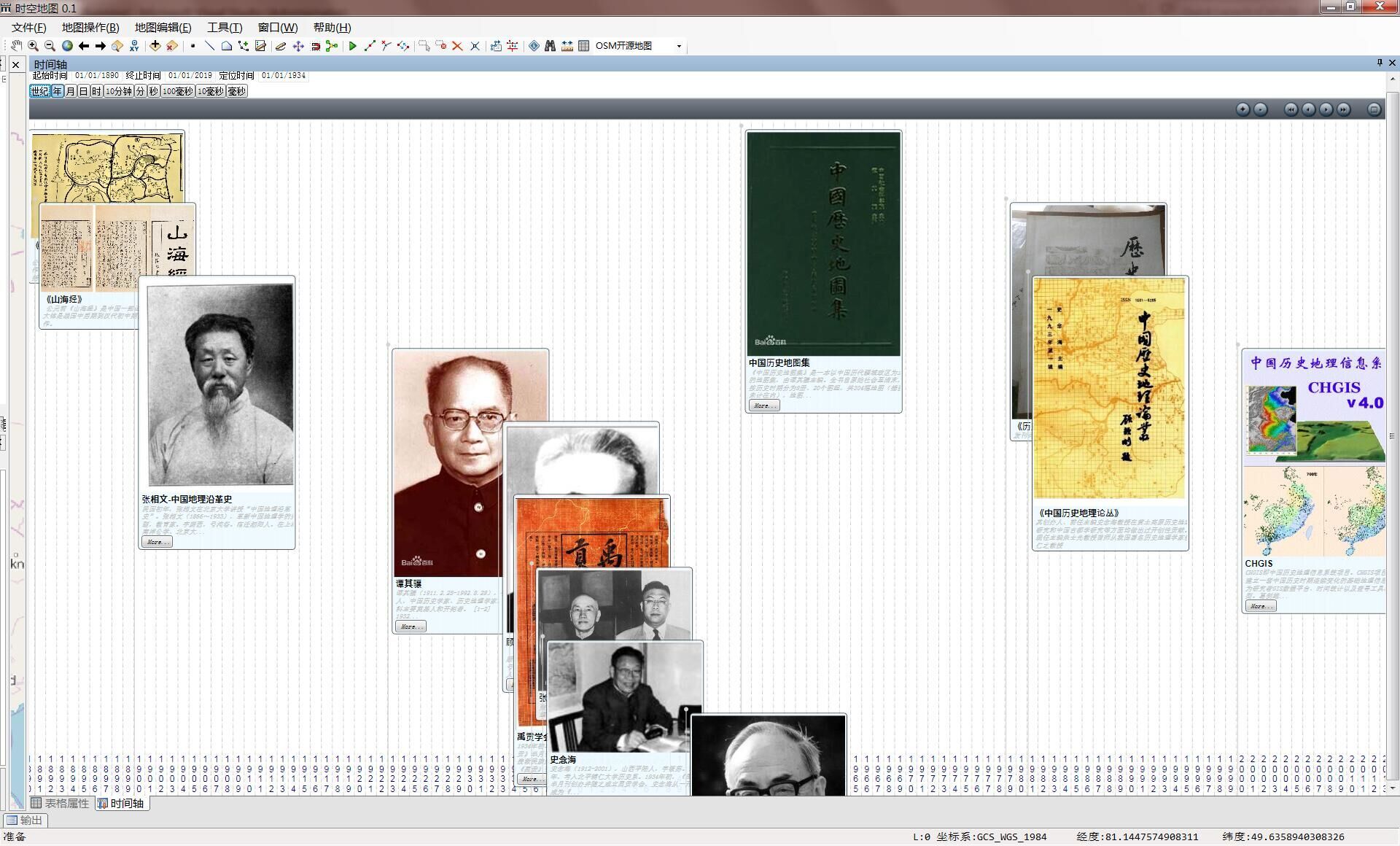Click More button under 中国历史地图集
1400x846 pixels.
[x=763, y=405]
